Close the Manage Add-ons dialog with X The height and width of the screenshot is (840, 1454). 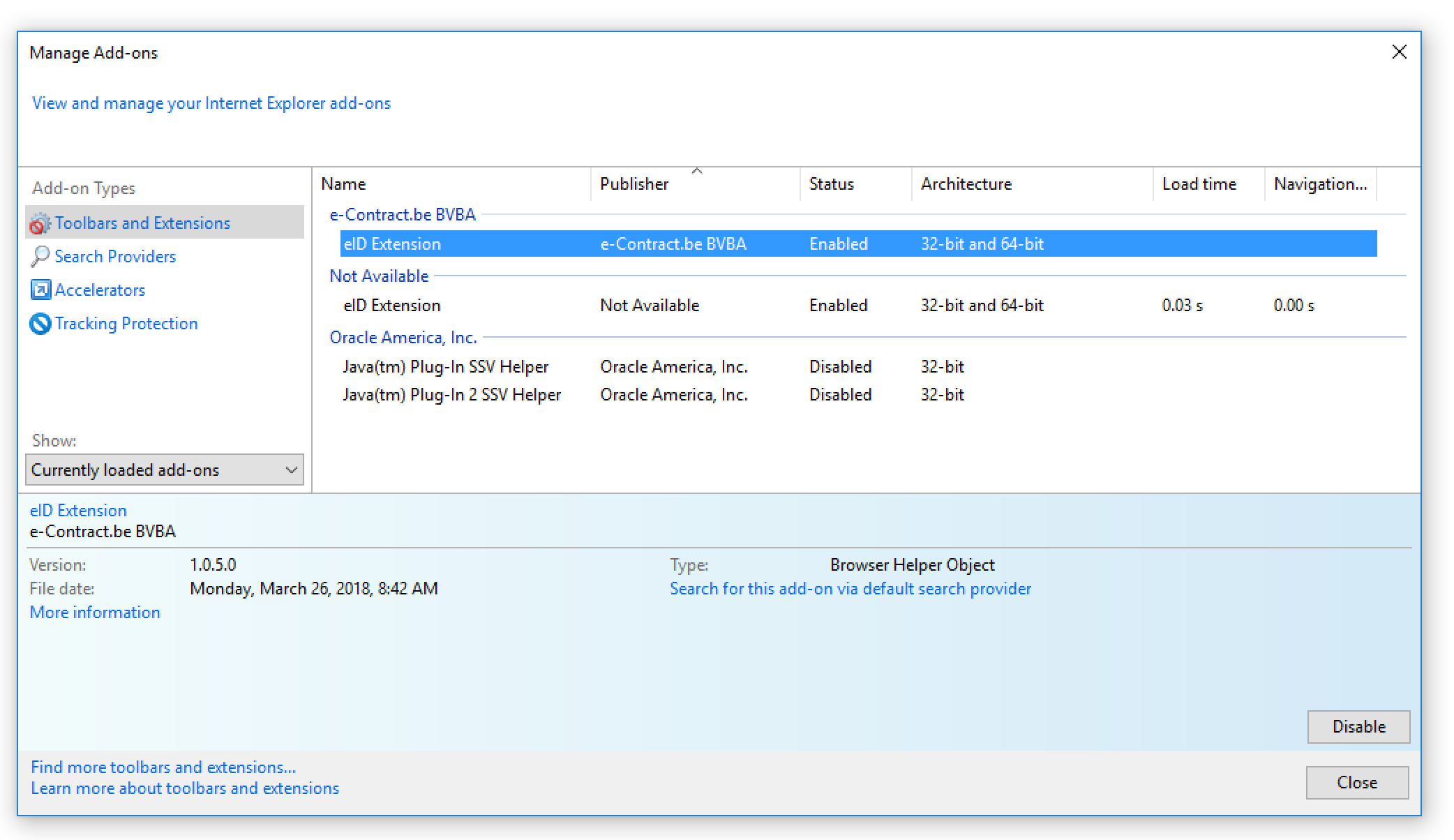click(1399, 52)
